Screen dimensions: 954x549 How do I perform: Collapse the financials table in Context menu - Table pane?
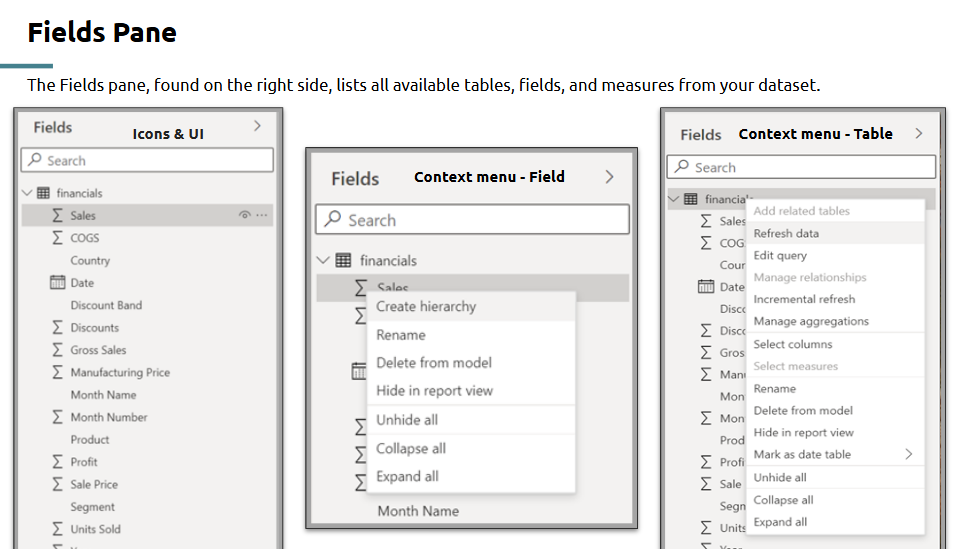(x=674, y=198)
